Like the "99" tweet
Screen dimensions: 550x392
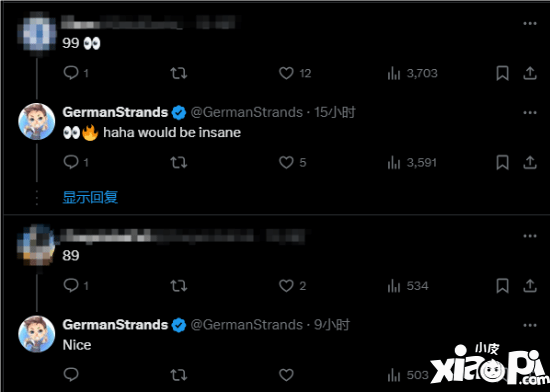coord(286,73)
